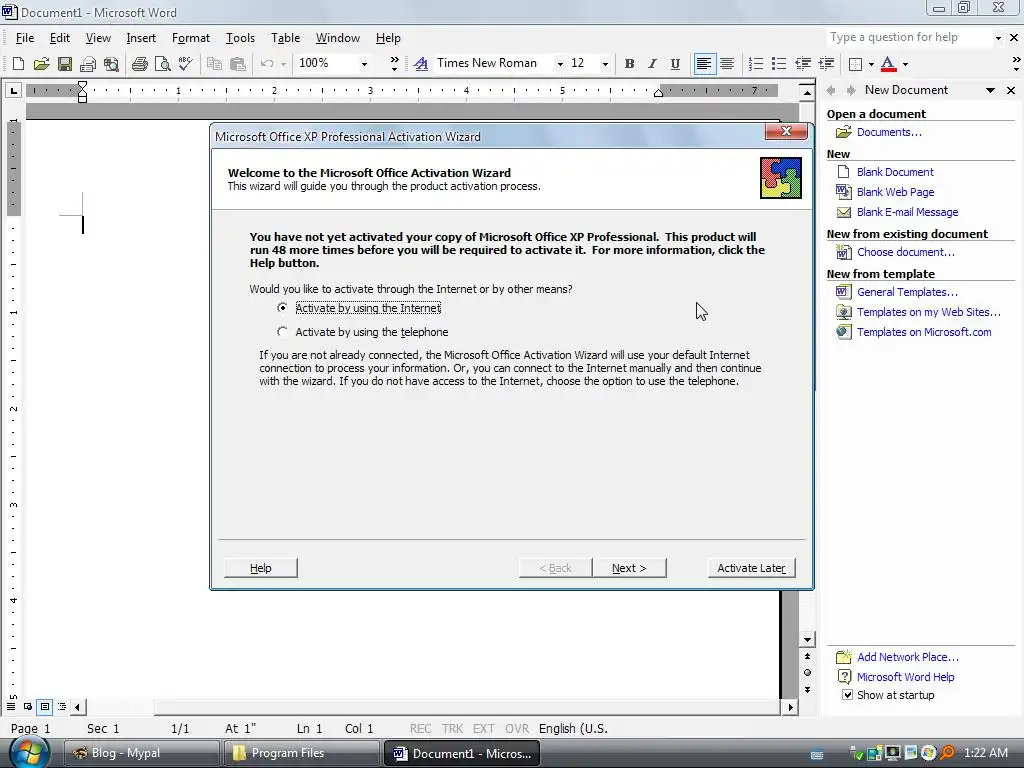Viewport: 1024px width, 768px height.
Task: Click the Paste toolbar icon
Action: coord(238,63)
